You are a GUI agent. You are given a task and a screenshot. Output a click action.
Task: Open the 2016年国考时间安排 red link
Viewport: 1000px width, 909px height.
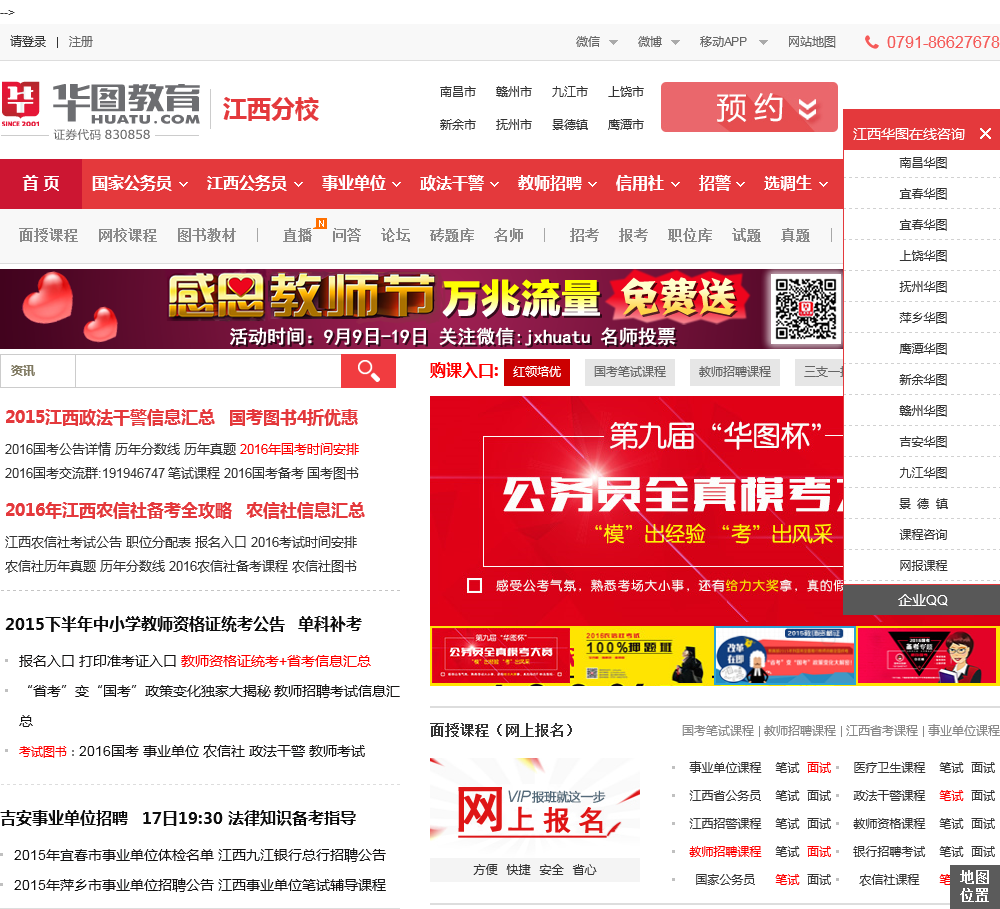pyautogui.click(x=299, y=449)
